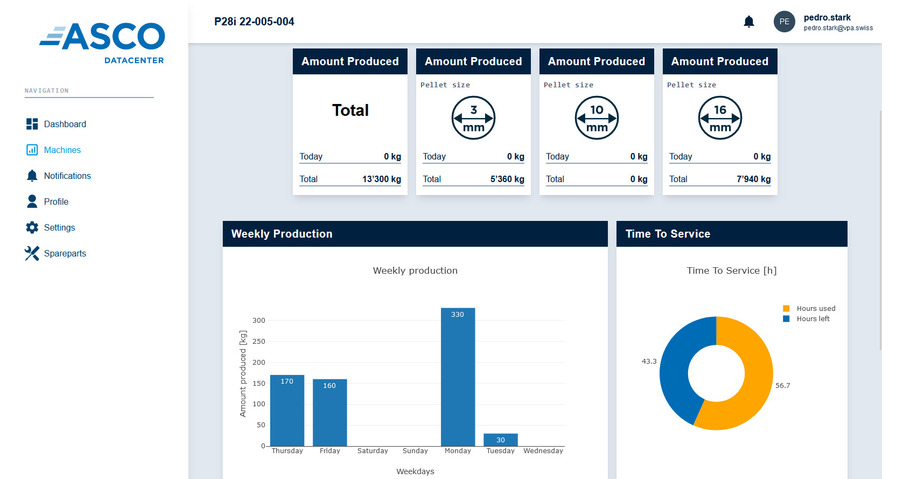
Task: Click the Notifications bell icon in sidebar
Action: [32, 176]
